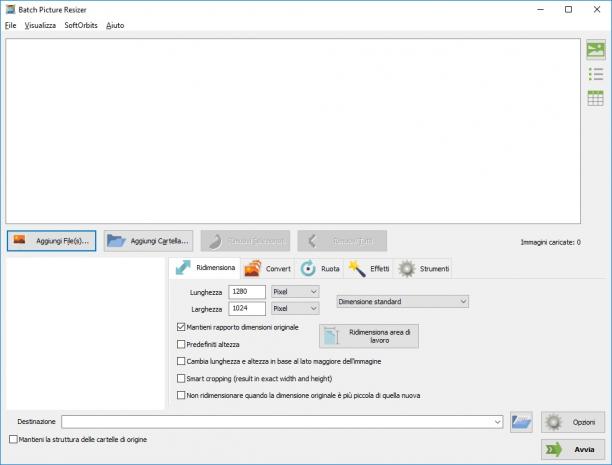Click Aggiungi Cartella button
Screen dimensions: 612x465
[x=148, y=241]
